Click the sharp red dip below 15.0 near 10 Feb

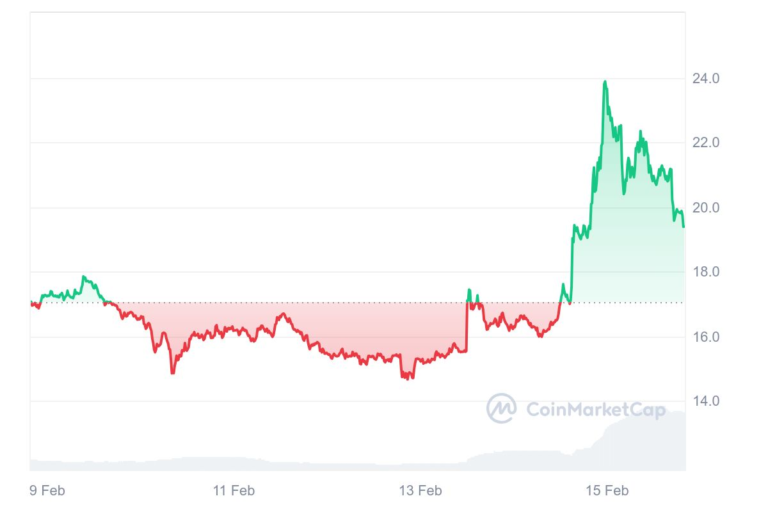[x=172, y=372]
